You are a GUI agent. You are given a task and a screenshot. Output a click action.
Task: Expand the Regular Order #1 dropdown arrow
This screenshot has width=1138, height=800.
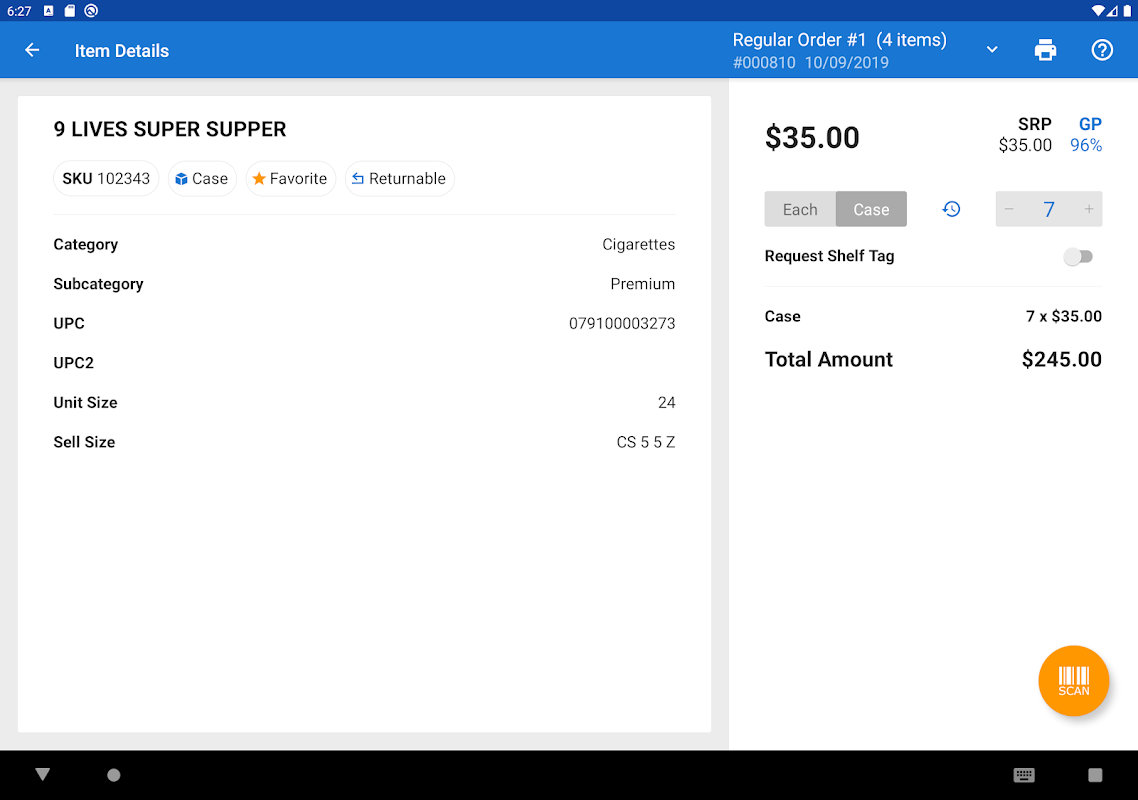click(x=992, y=50)
